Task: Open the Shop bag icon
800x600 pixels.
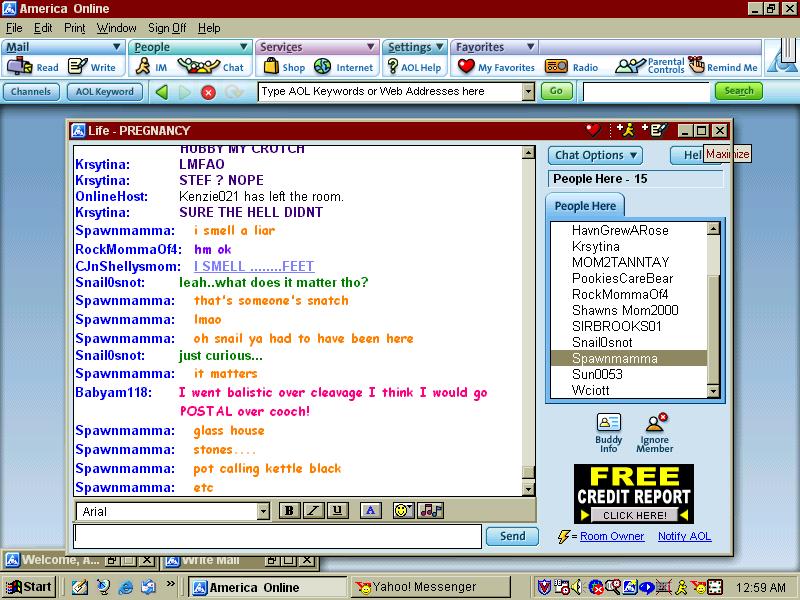Action: [x=284, y=67]
